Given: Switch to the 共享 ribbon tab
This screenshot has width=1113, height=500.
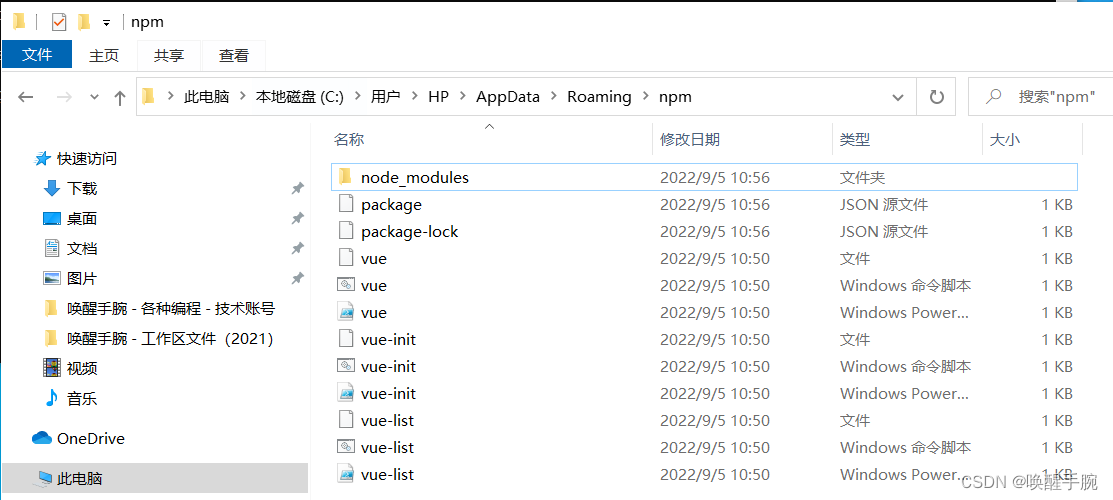Looking at the screenshot, I should coord(169,55).
